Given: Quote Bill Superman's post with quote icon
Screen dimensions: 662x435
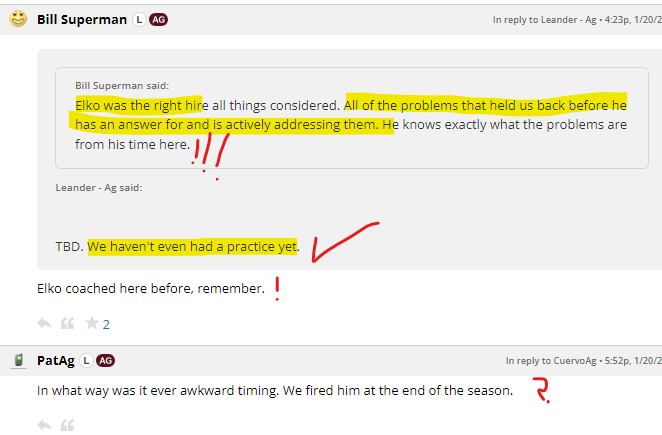Looking at the screenshot, I should point(67,324).
